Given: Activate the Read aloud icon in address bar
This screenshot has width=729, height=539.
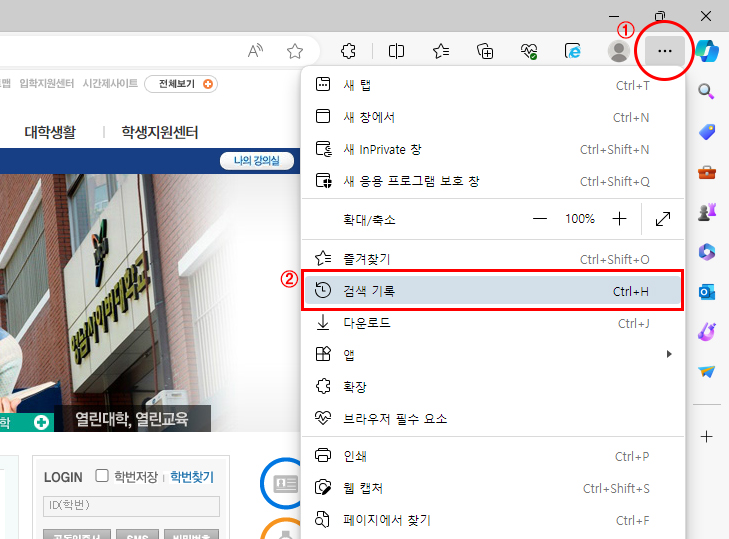Looking at the screenshot, I should tap(255, 51).
